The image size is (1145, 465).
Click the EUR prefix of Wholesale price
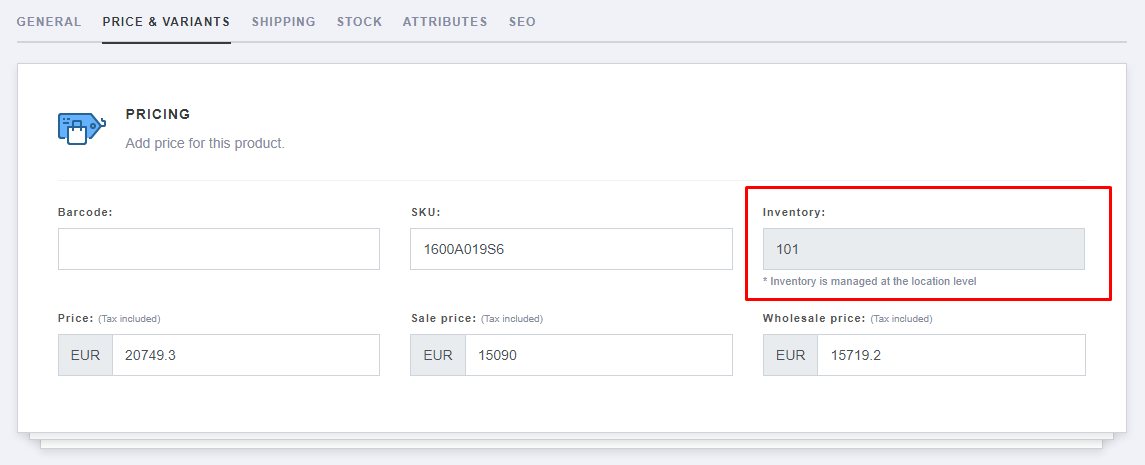791,356
